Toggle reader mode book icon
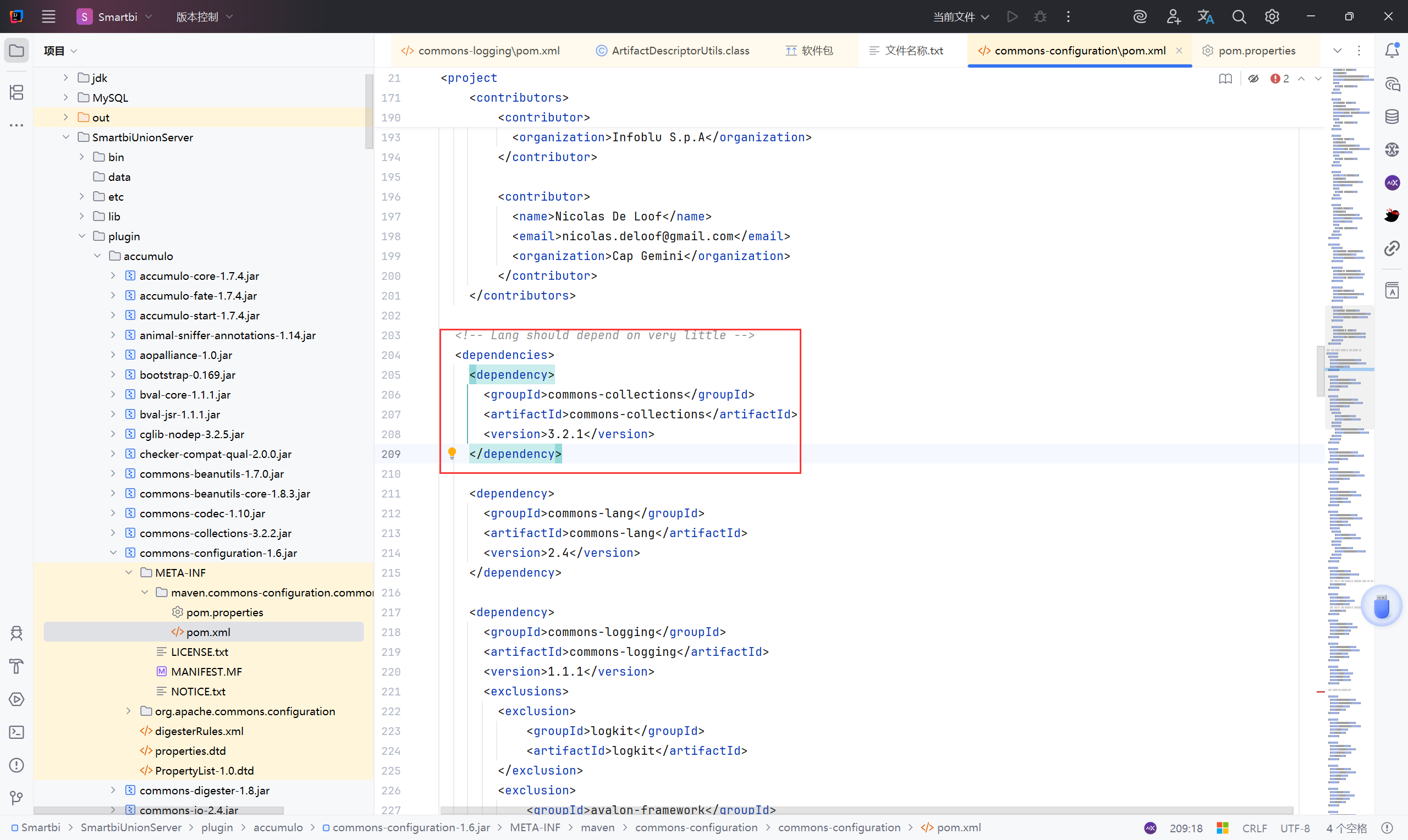1408x840 pixels. 1225,79
